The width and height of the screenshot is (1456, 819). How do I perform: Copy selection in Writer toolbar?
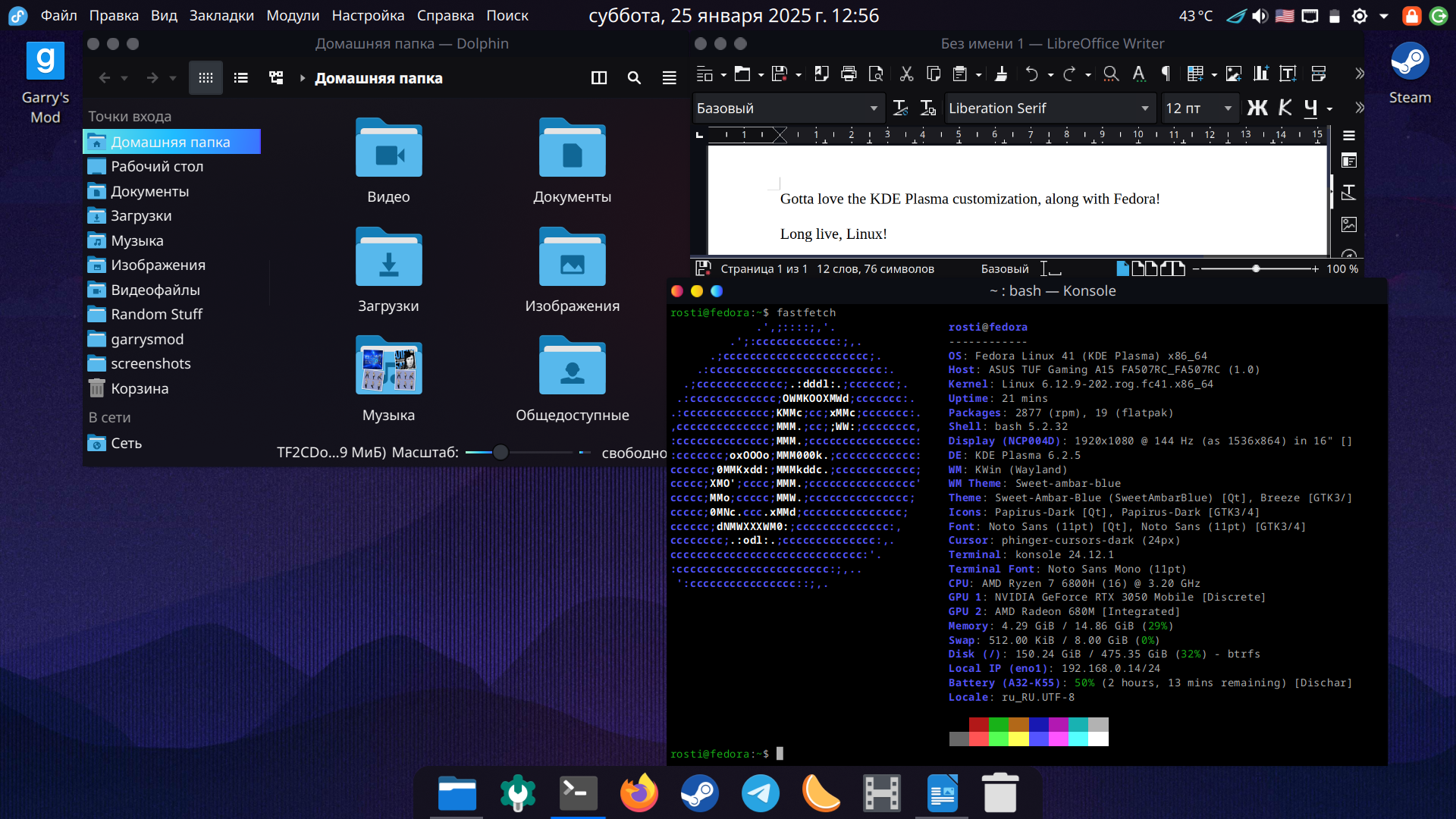[934, 74]
